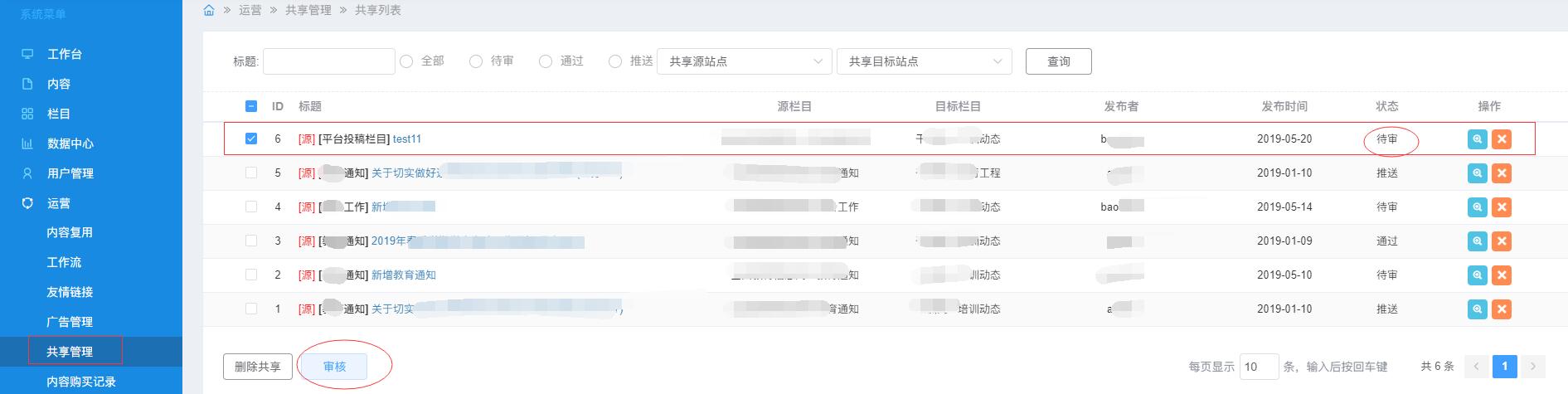Image resolution: width=1568 pixels, height=394 pixels.
Task: Click the home icon in breadcrumb
Action: pos(209,10)
